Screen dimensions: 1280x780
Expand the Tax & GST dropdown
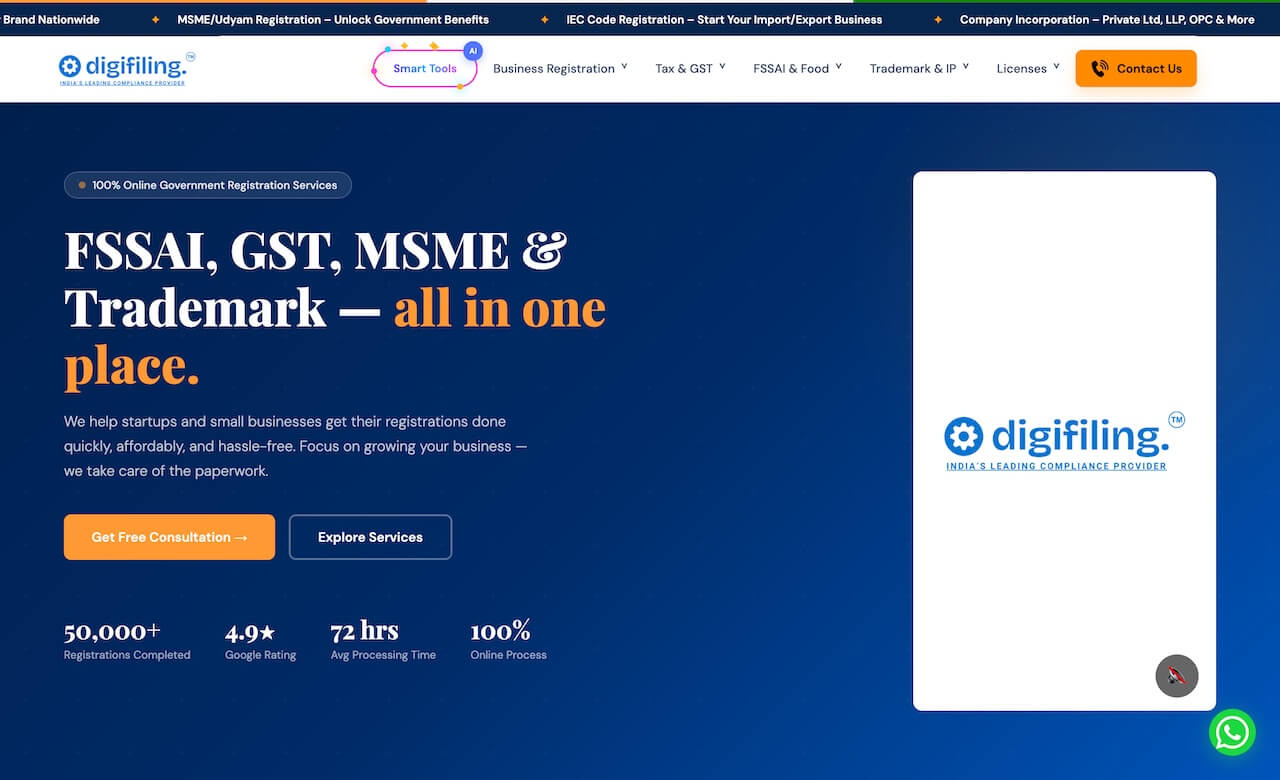[x=690, y=69]
